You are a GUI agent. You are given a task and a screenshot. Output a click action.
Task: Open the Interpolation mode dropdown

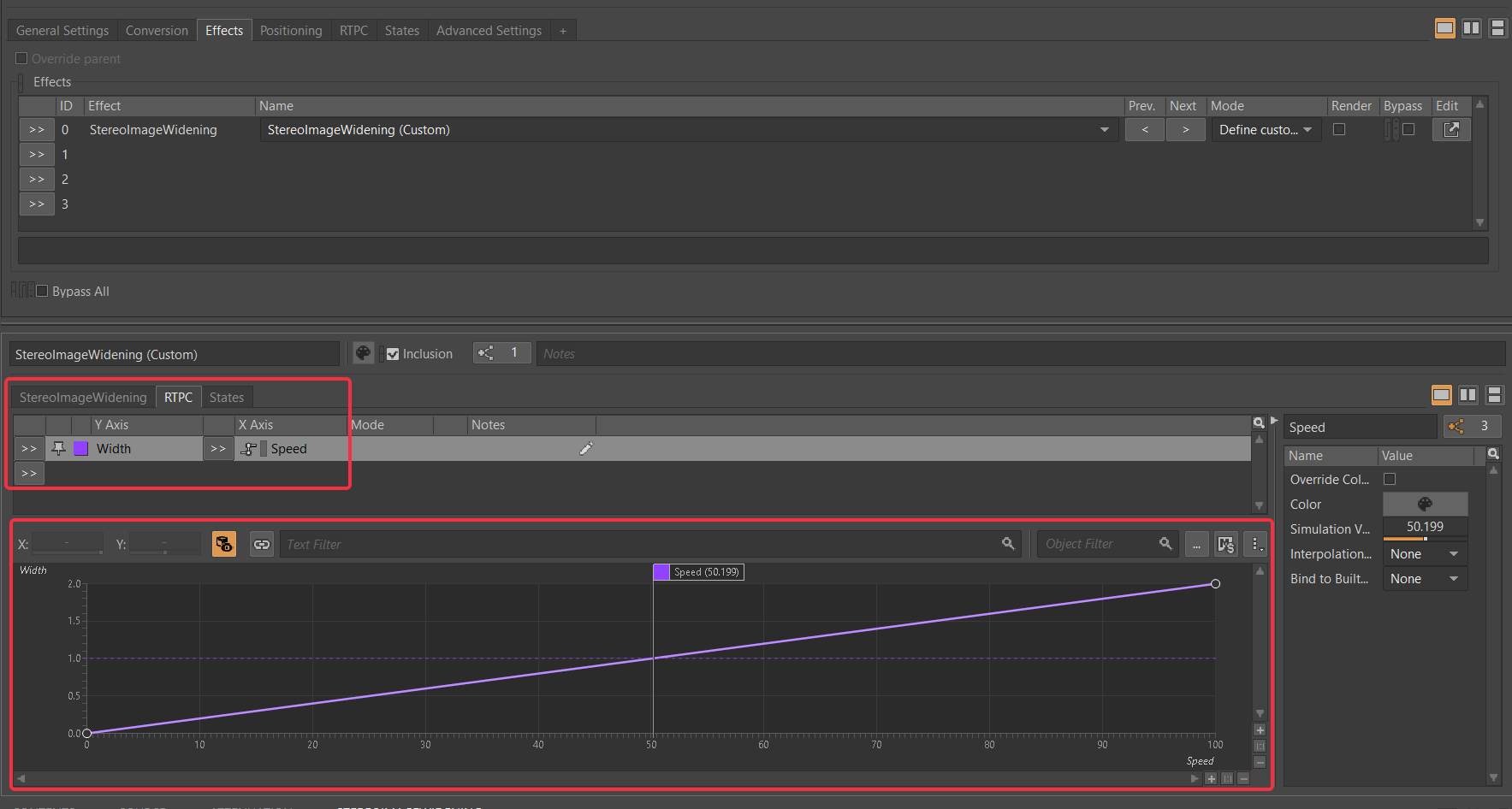(1425, 553)
